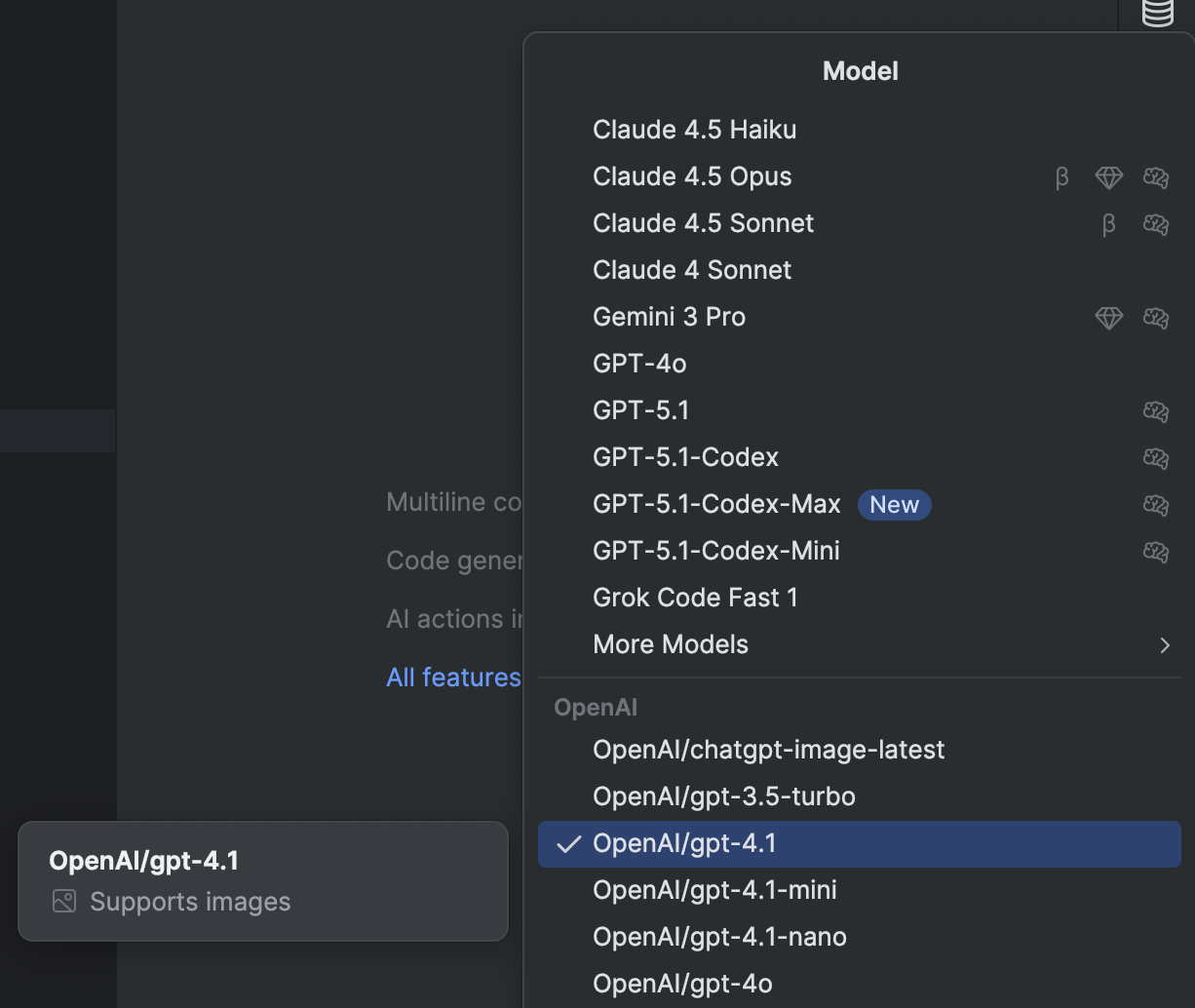Click the brain icon beside GPT-5.1-Codex-Max

(1155, 505)
